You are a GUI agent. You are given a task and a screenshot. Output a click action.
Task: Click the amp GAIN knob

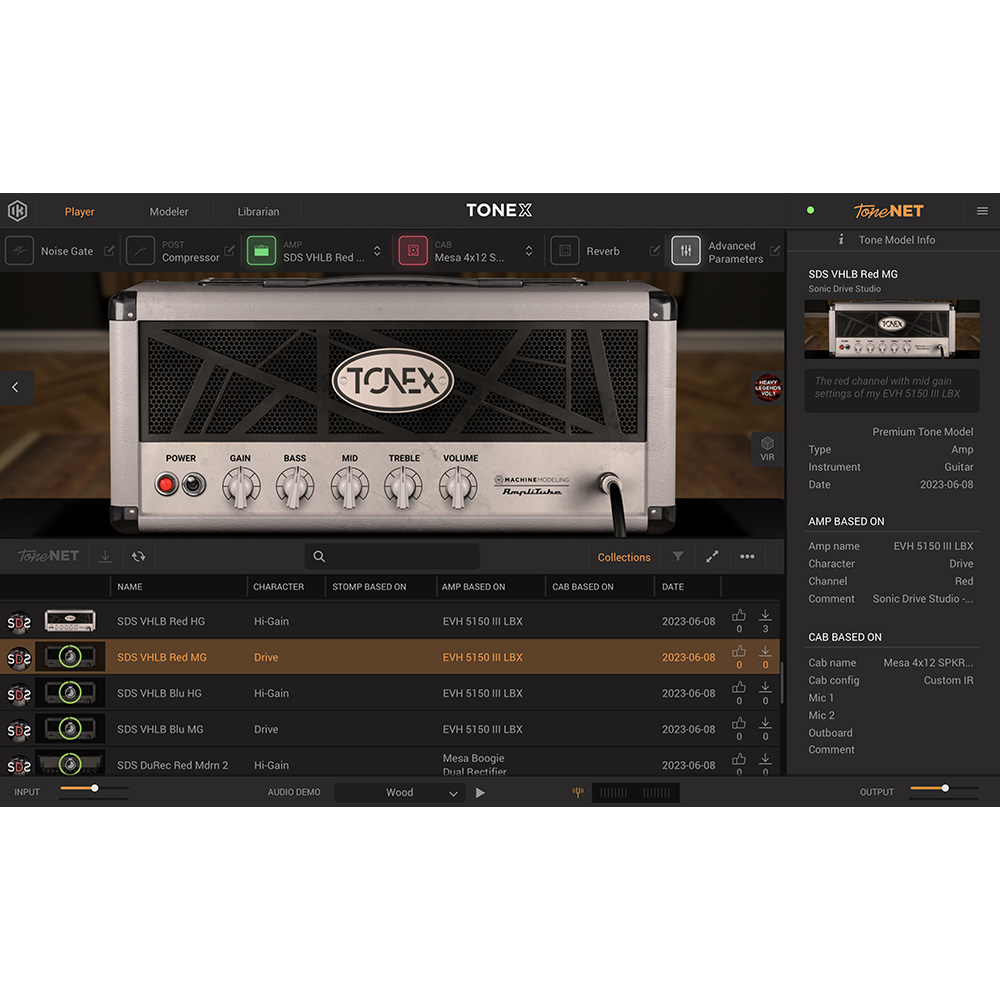click(240, 486)
